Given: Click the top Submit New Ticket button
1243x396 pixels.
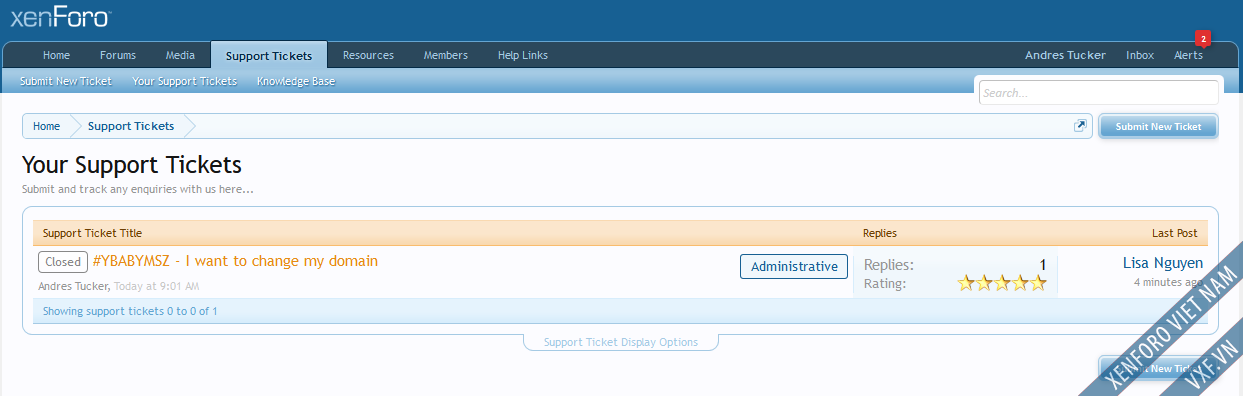Looking at the screenshot, I should tap(1158, 126).
